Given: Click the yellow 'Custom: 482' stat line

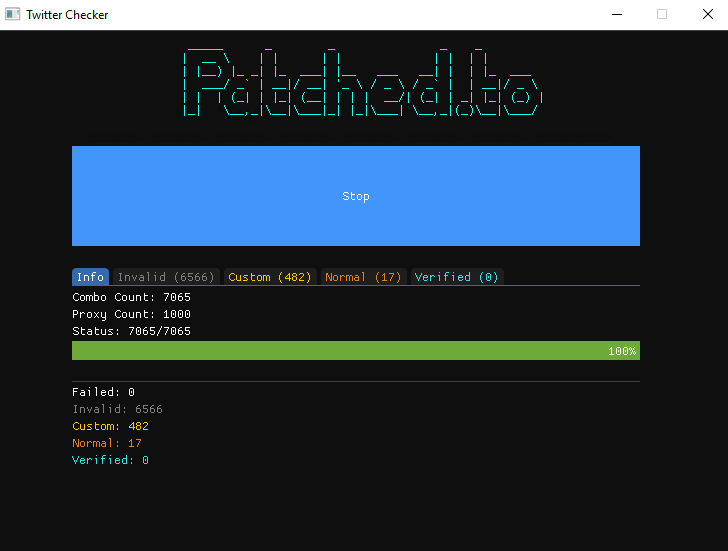Looking at the screenshot, I should pos(110,426).
